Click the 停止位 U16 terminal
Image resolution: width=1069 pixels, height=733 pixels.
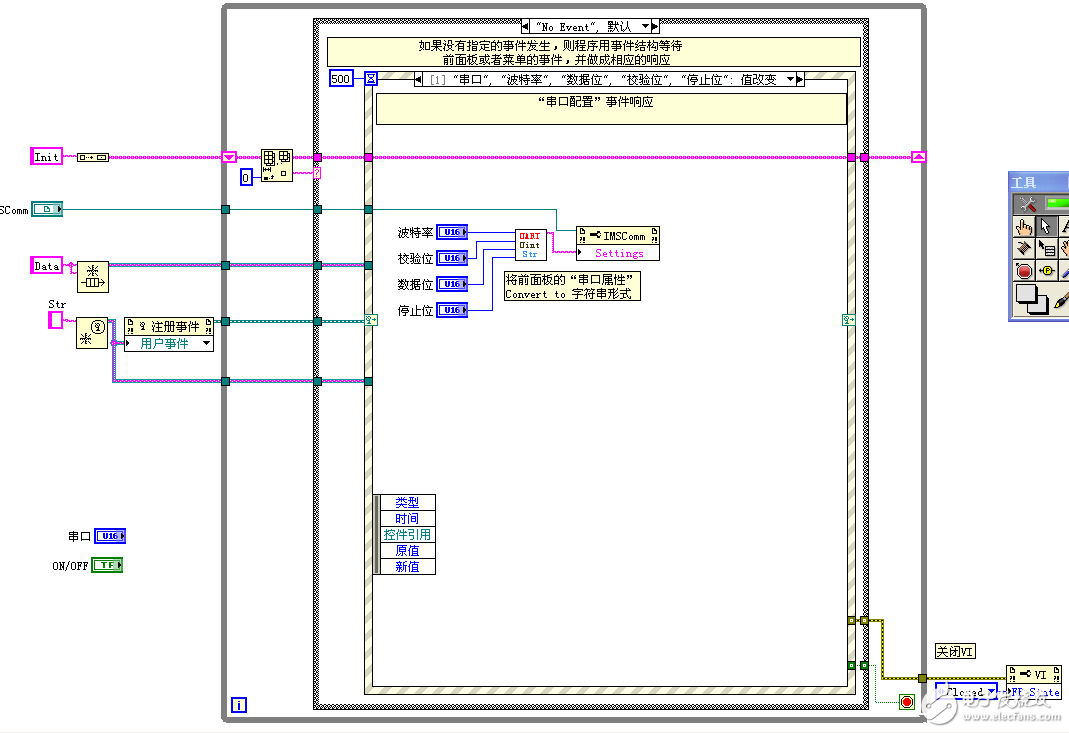pos(452,310)
